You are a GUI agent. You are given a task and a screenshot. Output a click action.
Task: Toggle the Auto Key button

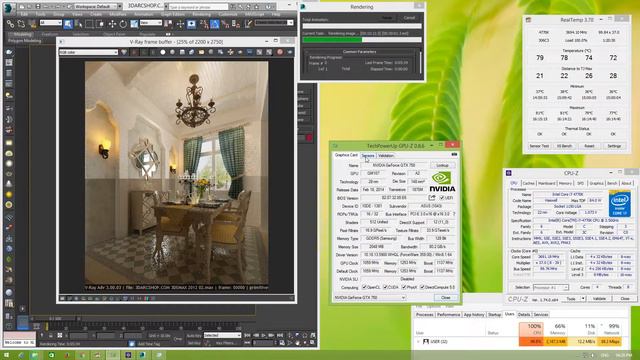194,335
